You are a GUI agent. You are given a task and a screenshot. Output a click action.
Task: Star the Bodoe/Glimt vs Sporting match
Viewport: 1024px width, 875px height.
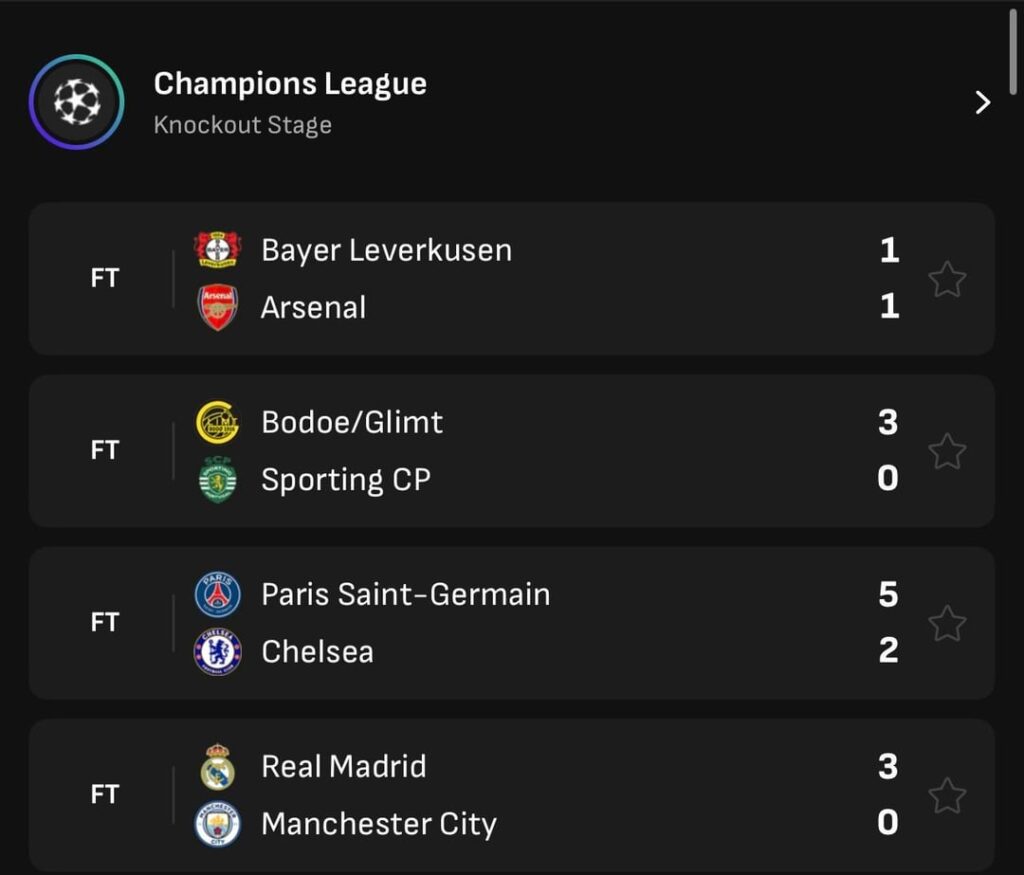tap(946, 451)
